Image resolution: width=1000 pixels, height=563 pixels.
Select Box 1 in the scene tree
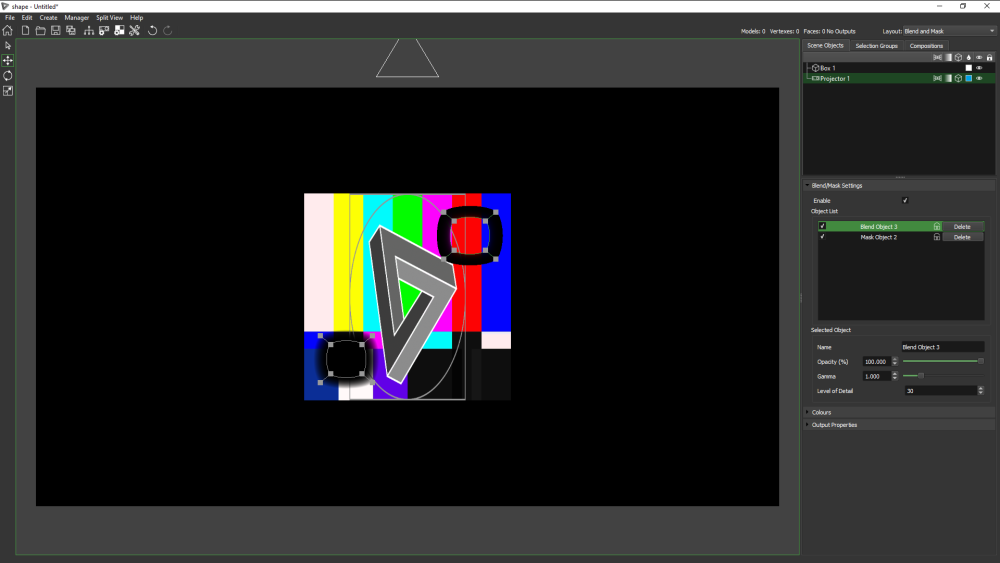828,68
